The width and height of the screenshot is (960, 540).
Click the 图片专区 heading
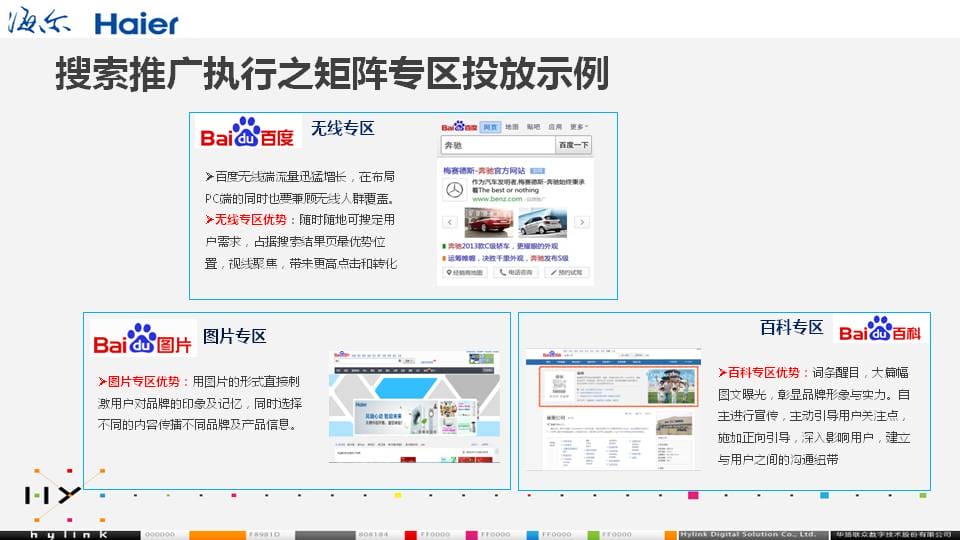[x=234, y=336]
